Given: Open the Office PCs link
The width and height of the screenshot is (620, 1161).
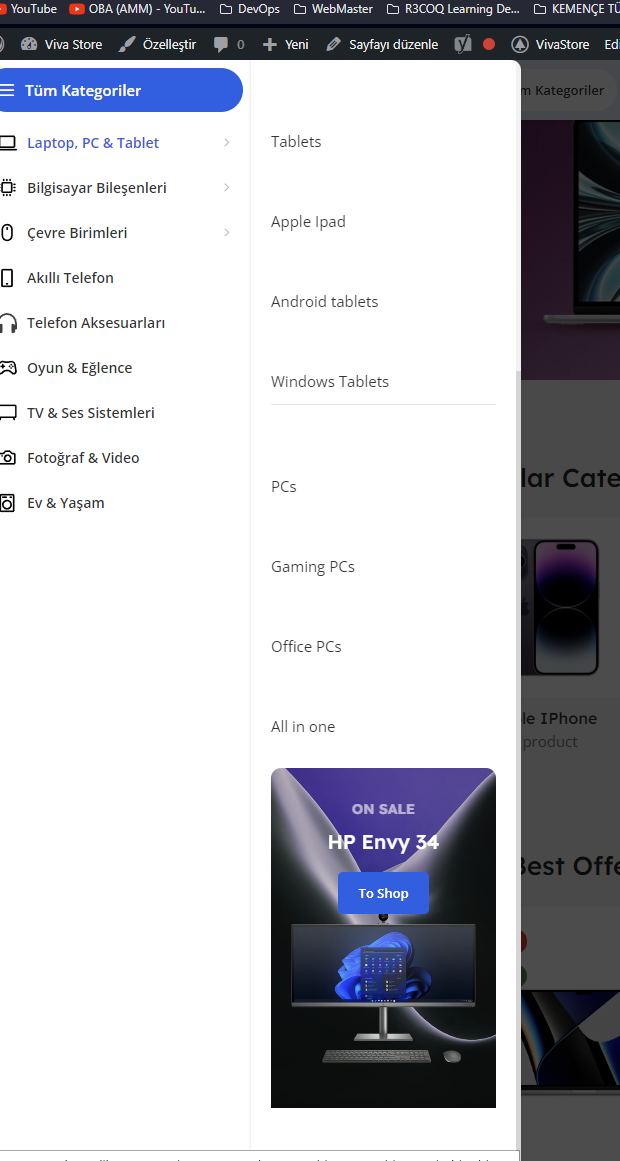Looking at the screenshot, I should pos(306,646).
